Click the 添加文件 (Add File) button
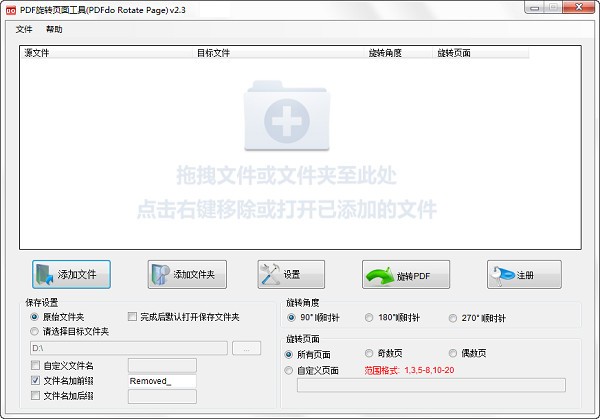 coord(72,274)
